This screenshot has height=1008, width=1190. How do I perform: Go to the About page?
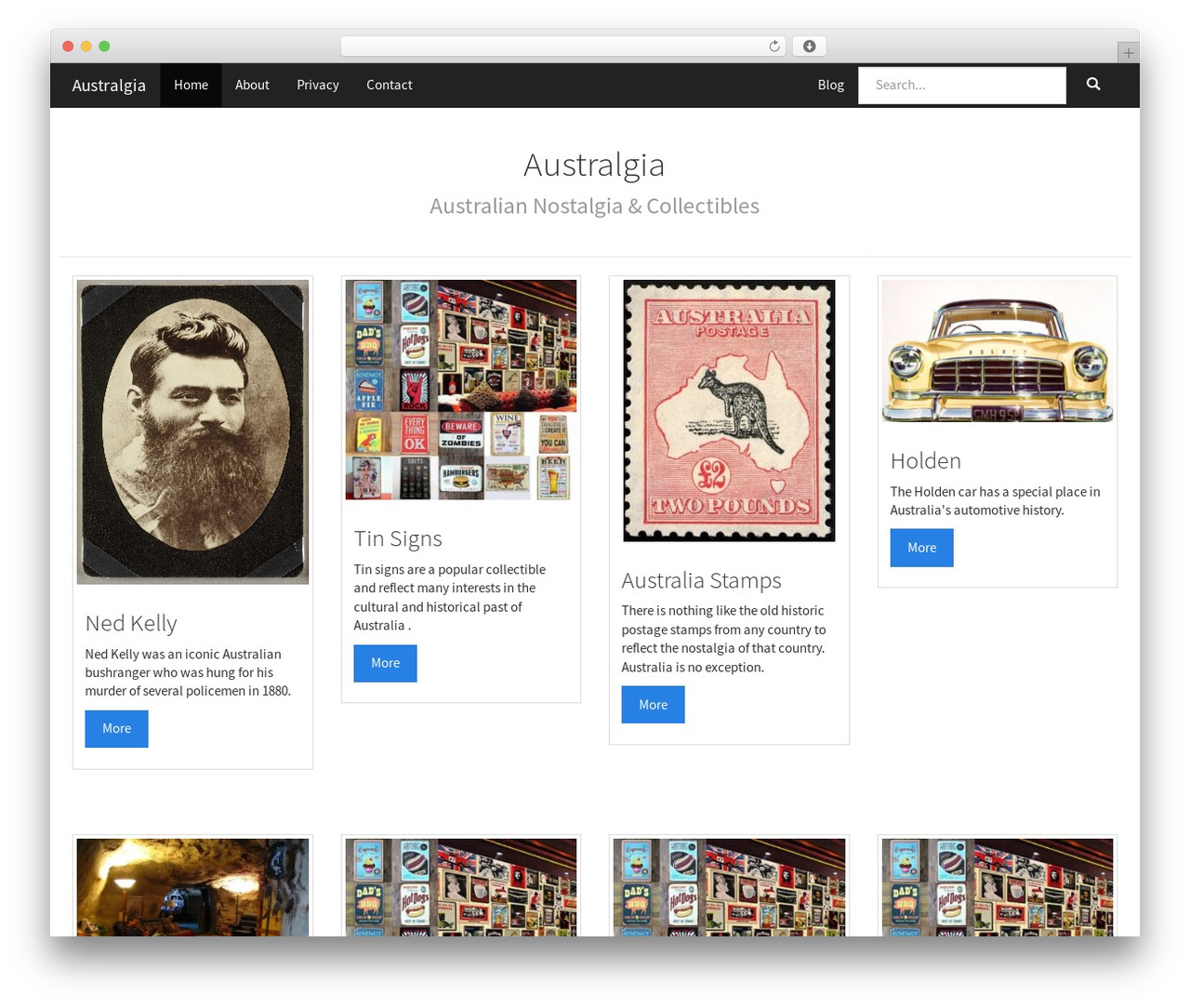click(x=252, y=85)
